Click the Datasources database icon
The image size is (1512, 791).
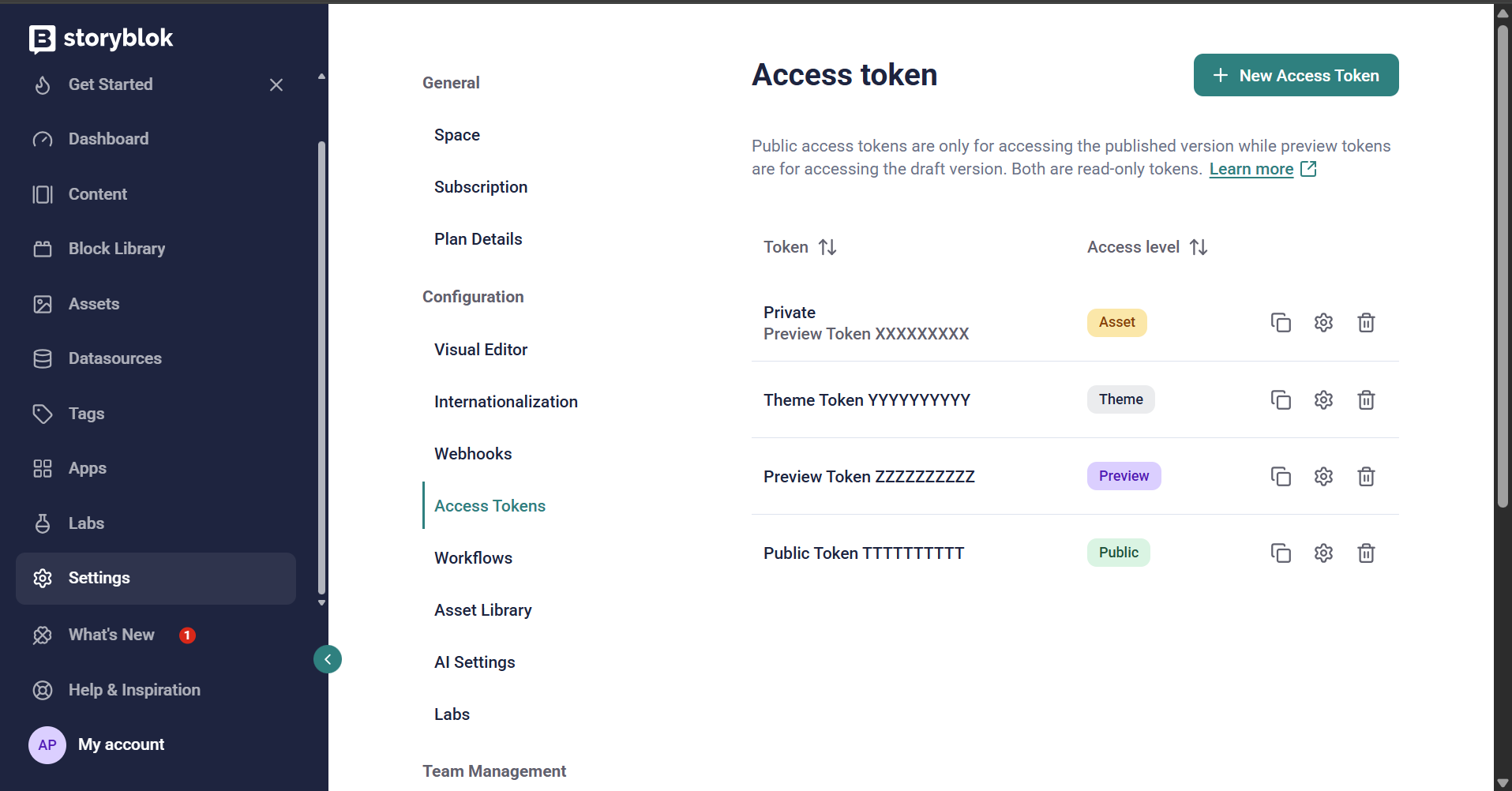[43, 358]
